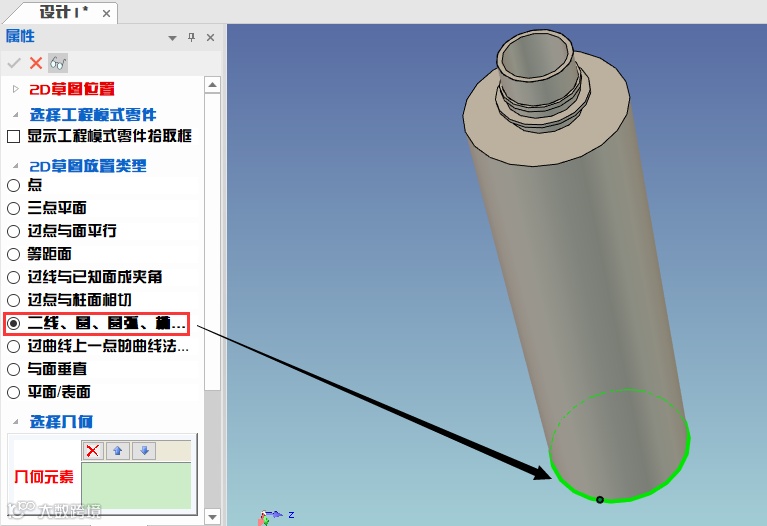The height and width of the screenshot is (526, 767).
Task: Switch to the 设计1 tab
Action: tap(63, 12)
